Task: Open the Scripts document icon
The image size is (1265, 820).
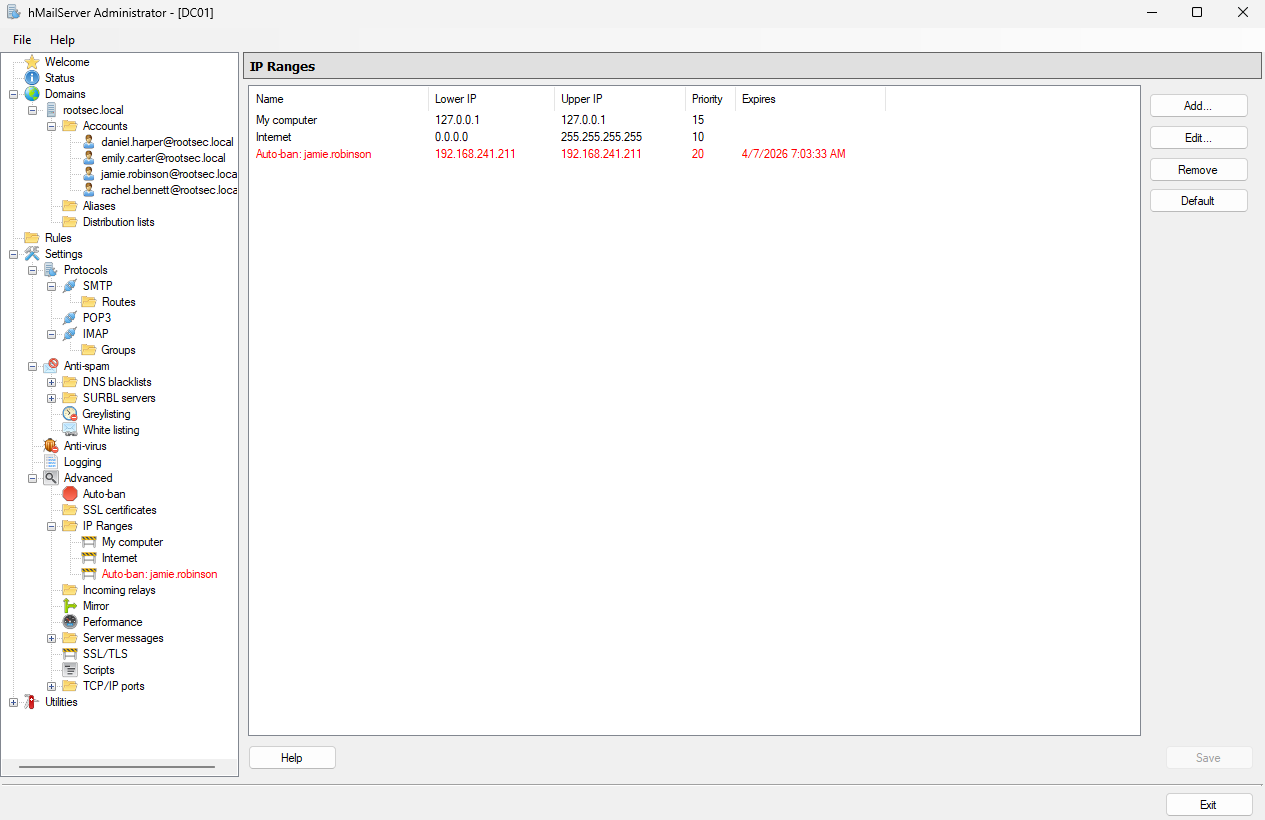Action: coord(70,670)
